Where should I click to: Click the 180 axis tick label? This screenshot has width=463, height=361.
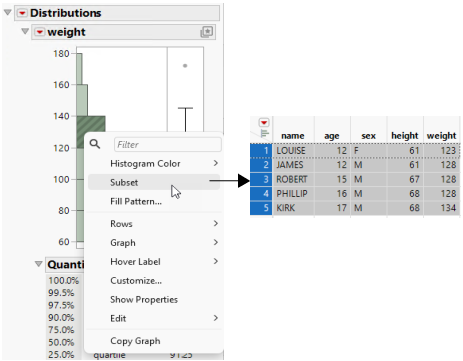(x=61, y=54)
